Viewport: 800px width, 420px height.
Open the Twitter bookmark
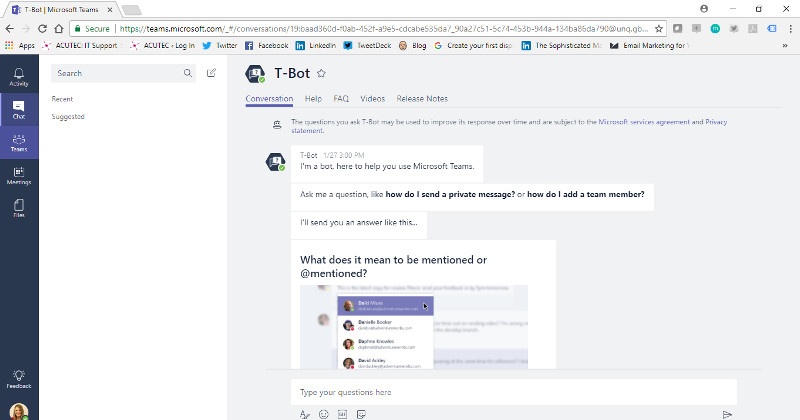[220, 45]
